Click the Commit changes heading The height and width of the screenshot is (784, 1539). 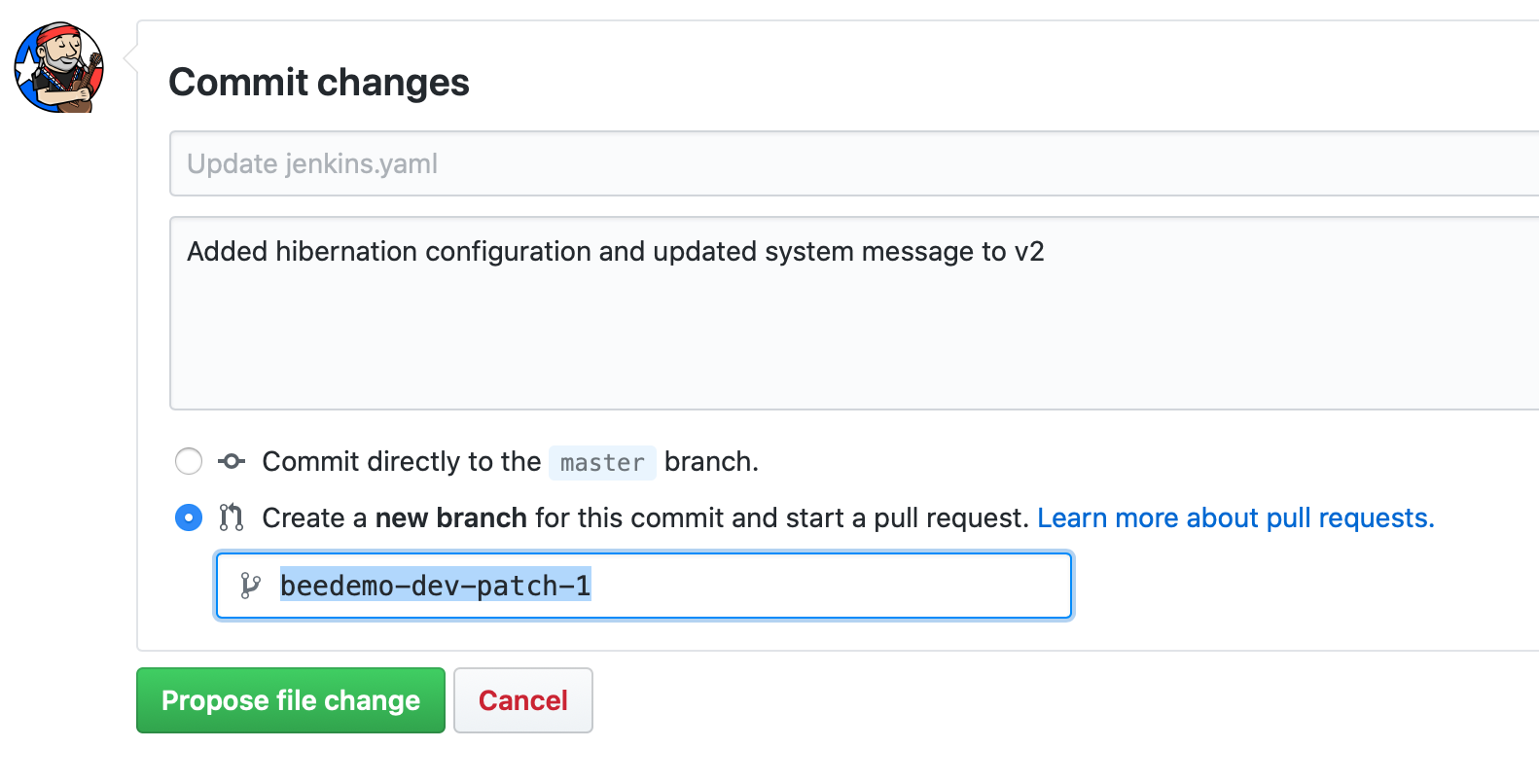click(319, 83)
